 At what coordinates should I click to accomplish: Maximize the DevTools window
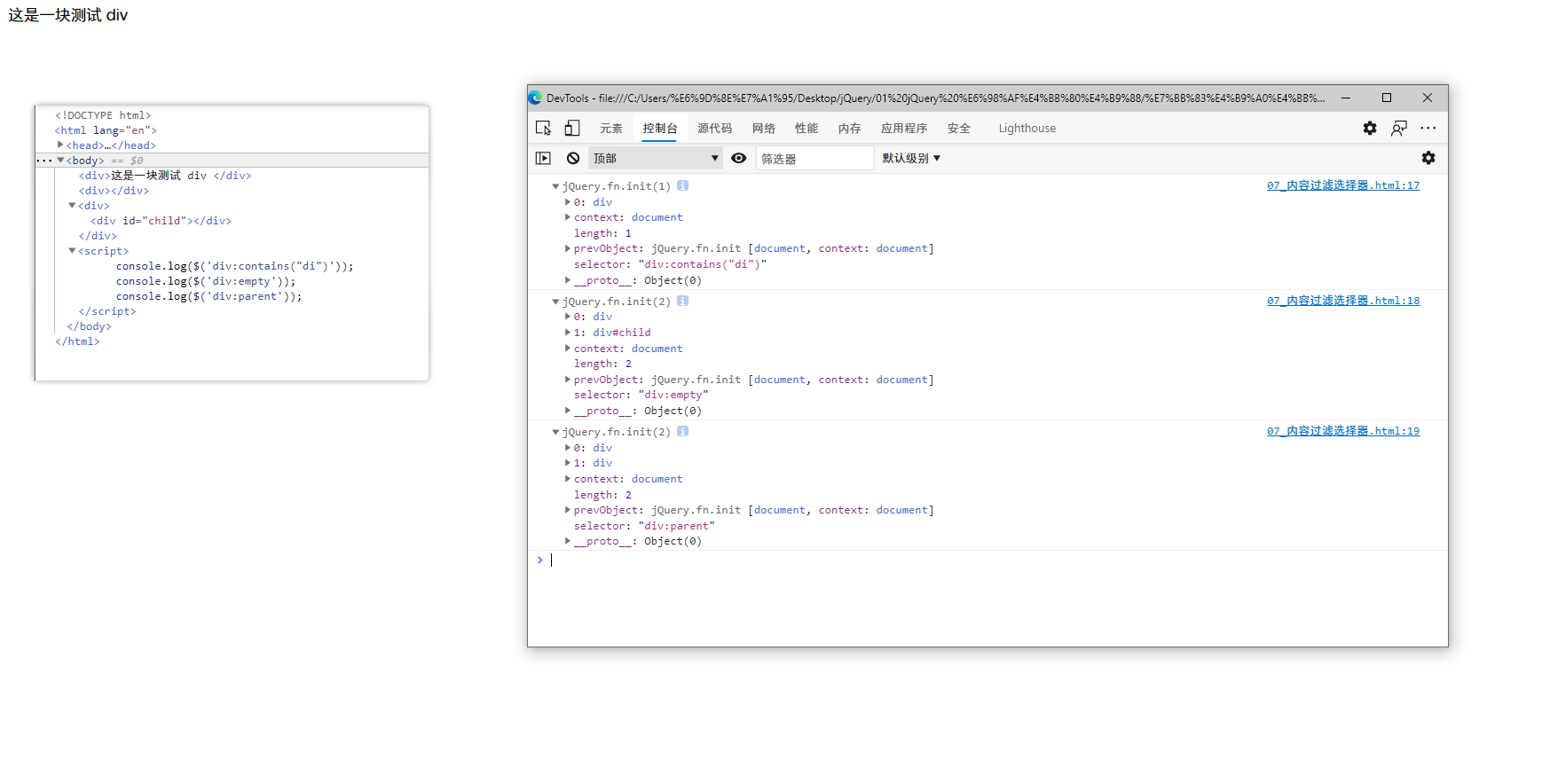pos(1387,98)
